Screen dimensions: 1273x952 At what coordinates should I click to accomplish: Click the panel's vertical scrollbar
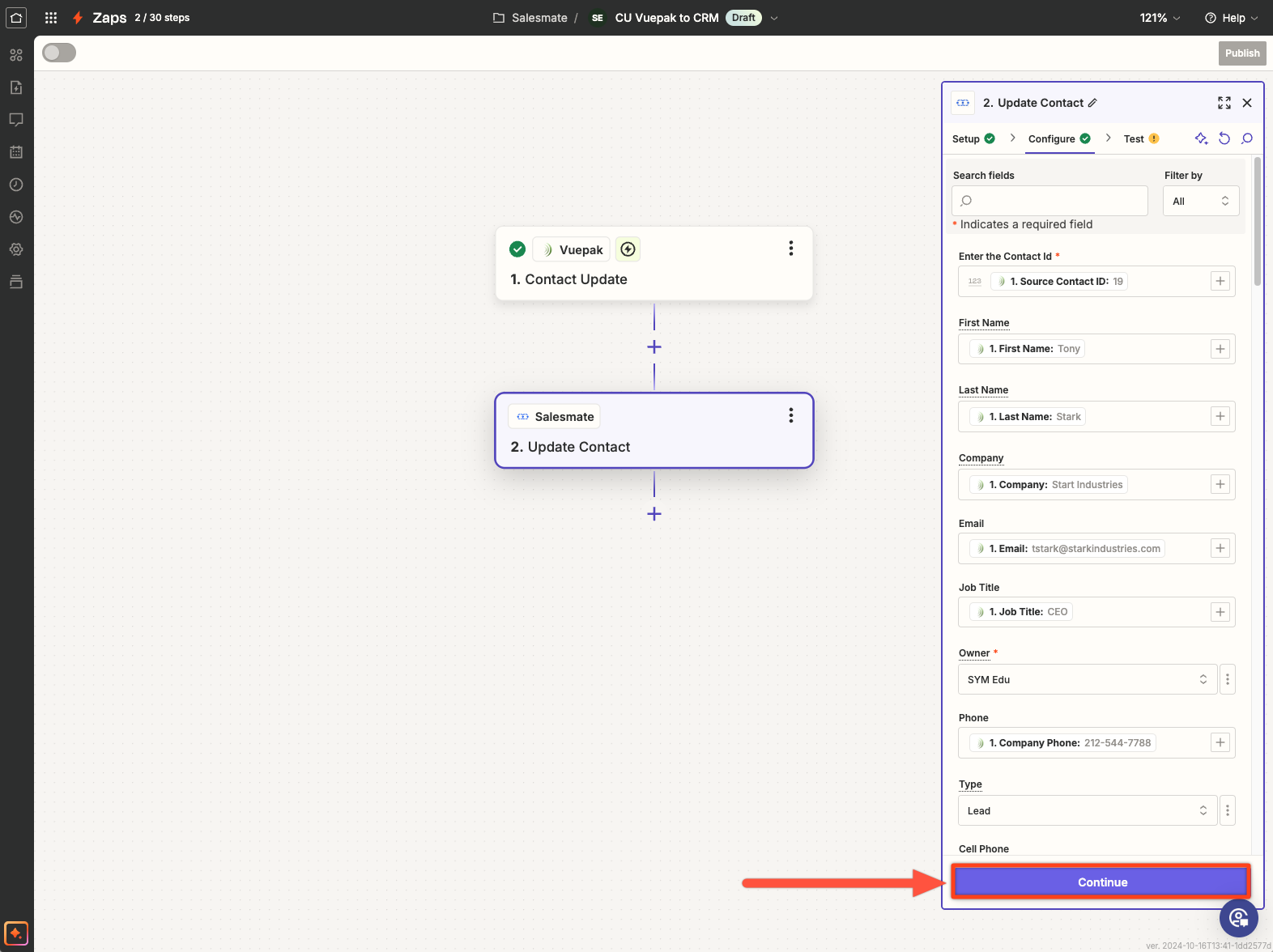[x=1257, y=222]
